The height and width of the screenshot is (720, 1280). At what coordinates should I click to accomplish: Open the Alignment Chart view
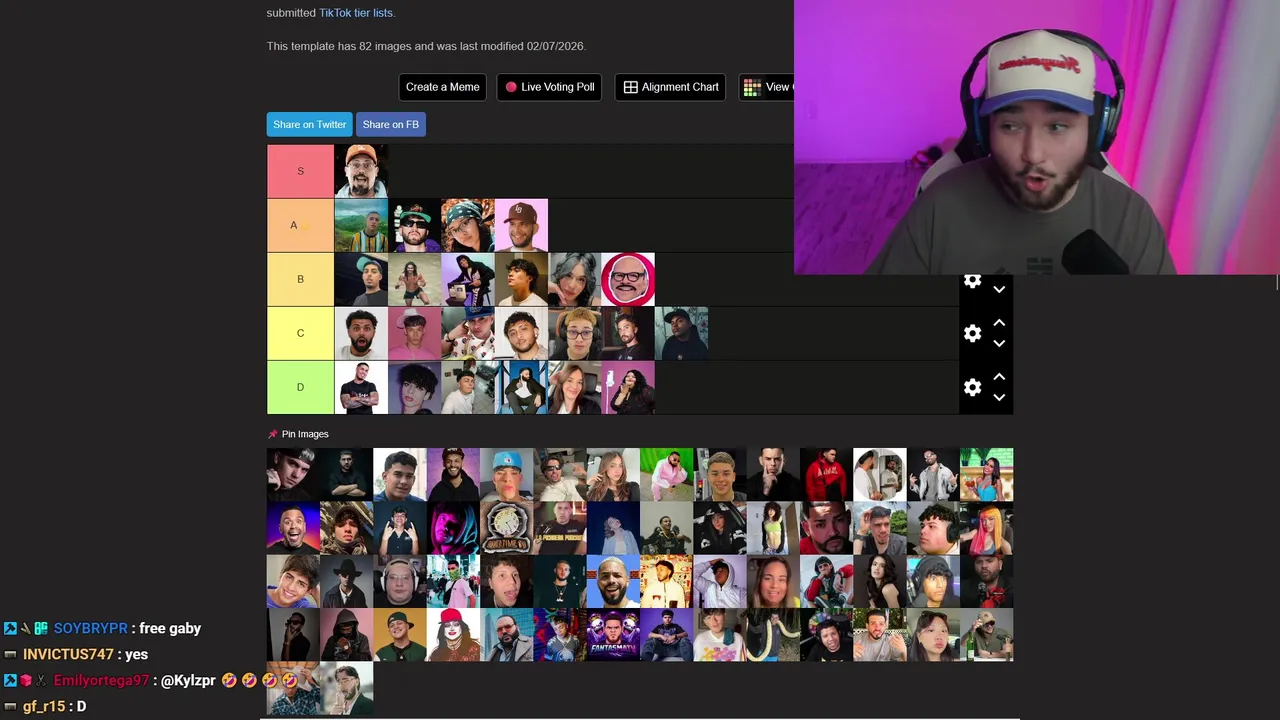(x=670, y=87)
